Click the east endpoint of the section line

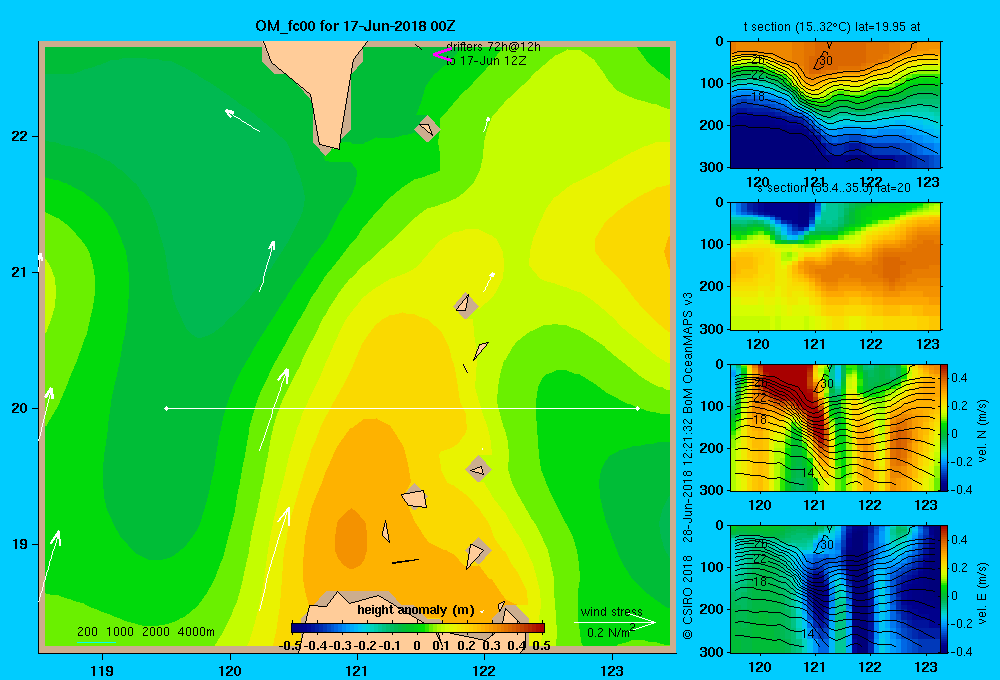tap(637, 408)
